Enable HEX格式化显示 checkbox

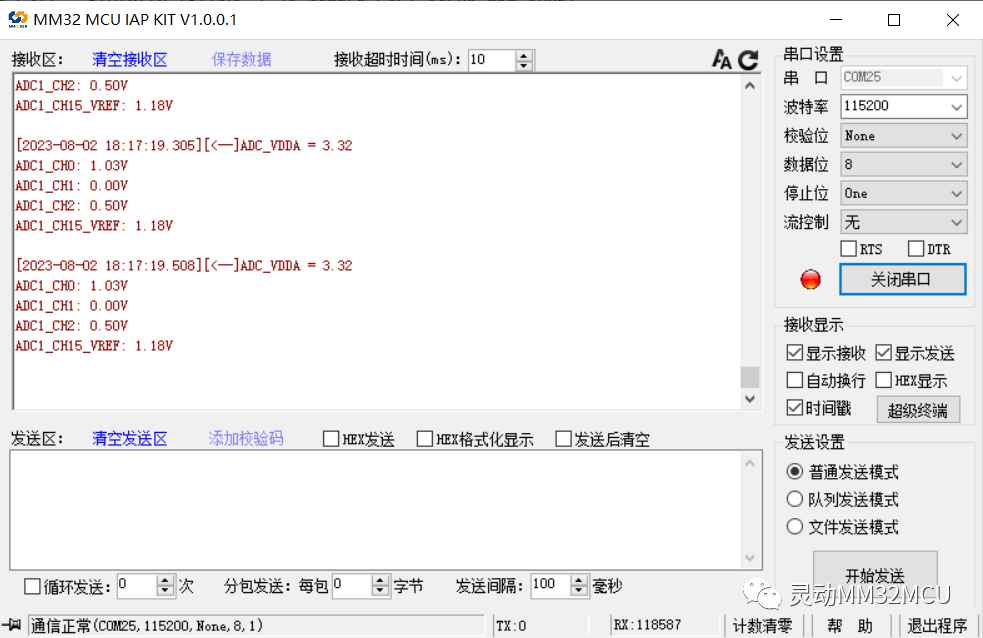(x=424, y=439)
